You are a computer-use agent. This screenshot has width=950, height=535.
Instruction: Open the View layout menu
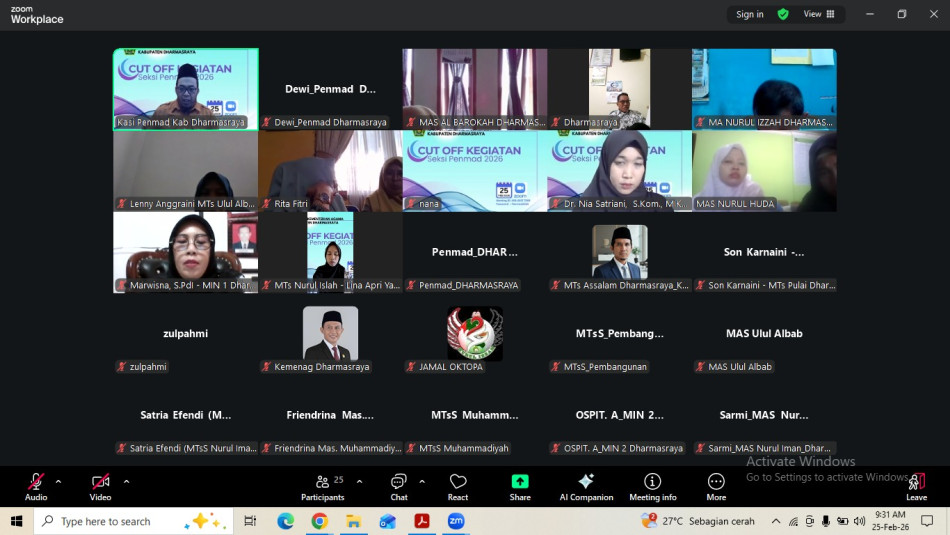click(819, 14)
